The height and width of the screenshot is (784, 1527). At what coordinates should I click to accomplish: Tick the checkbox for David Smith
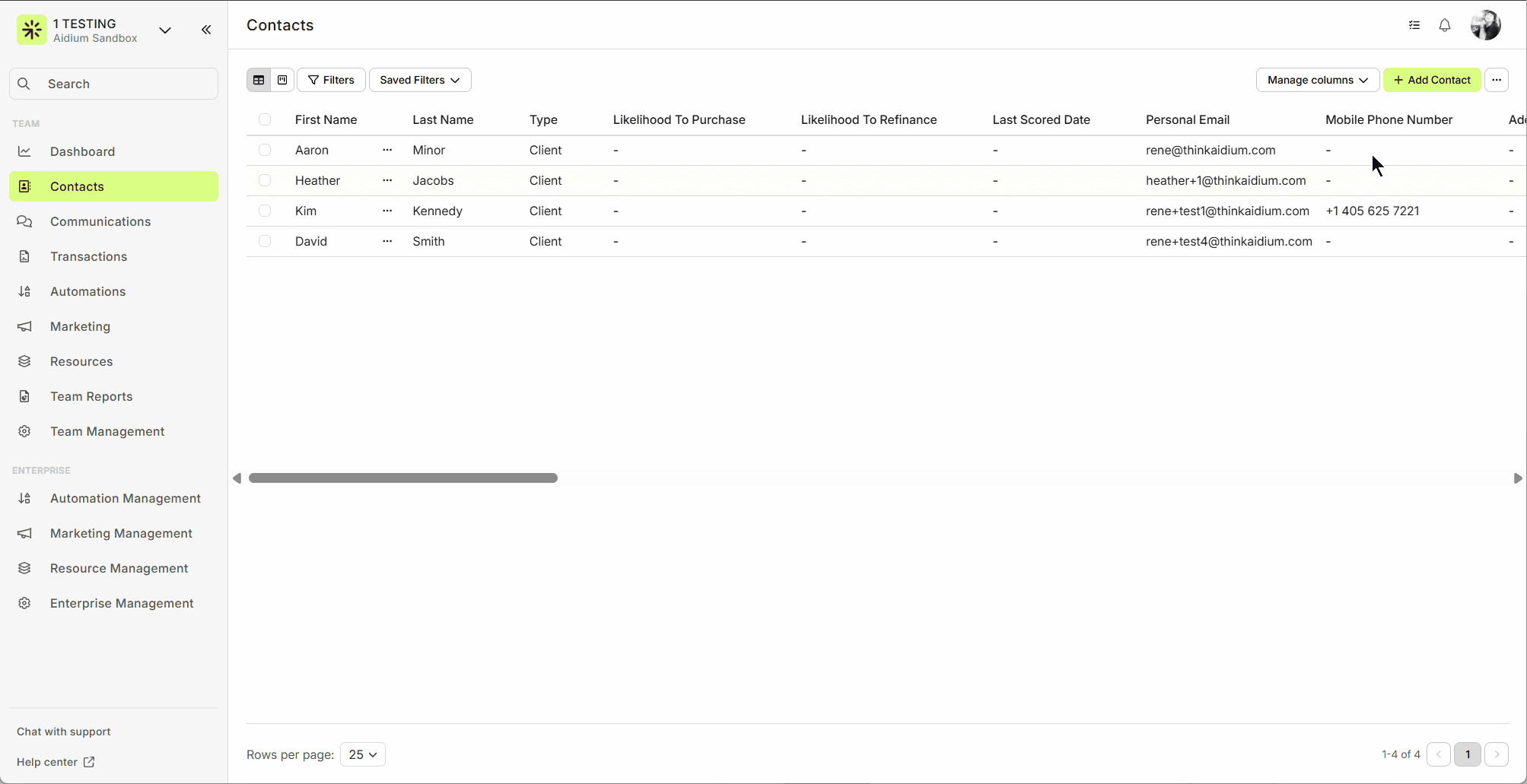pyautogui.click(x=265, y=242)
